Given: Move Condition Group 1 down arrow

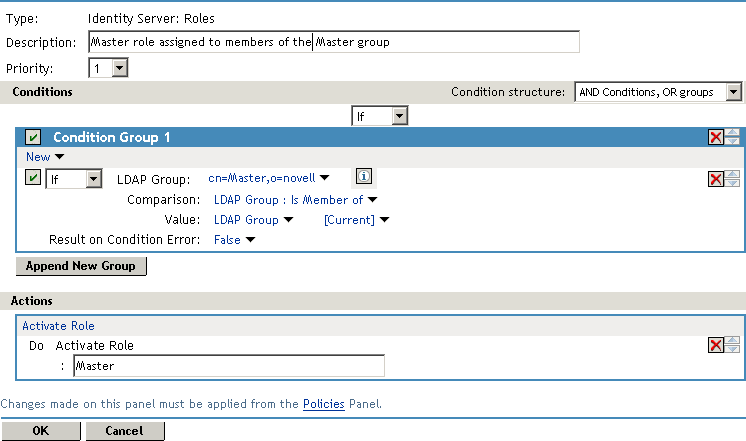Looking at the screenshot, I should [733, 142].
